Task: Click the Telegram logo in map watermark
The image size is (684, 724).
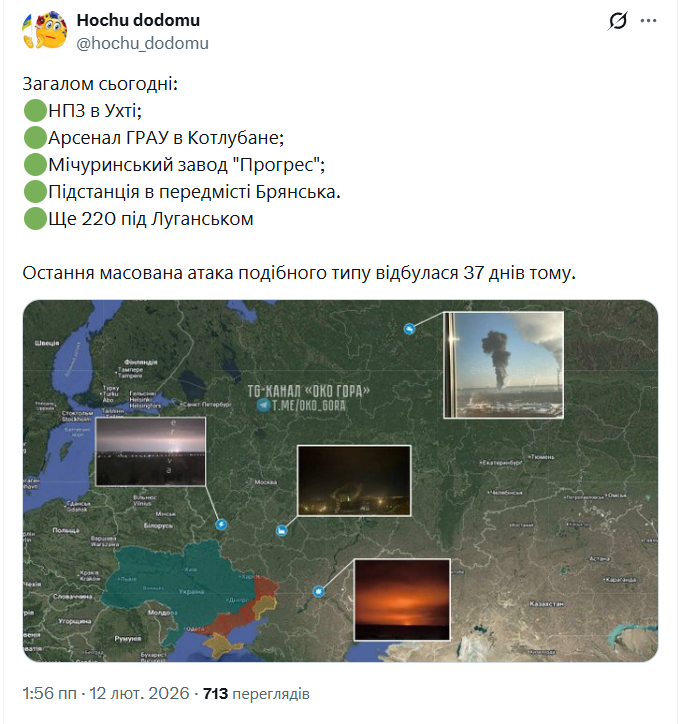Action: coord(263,405)
